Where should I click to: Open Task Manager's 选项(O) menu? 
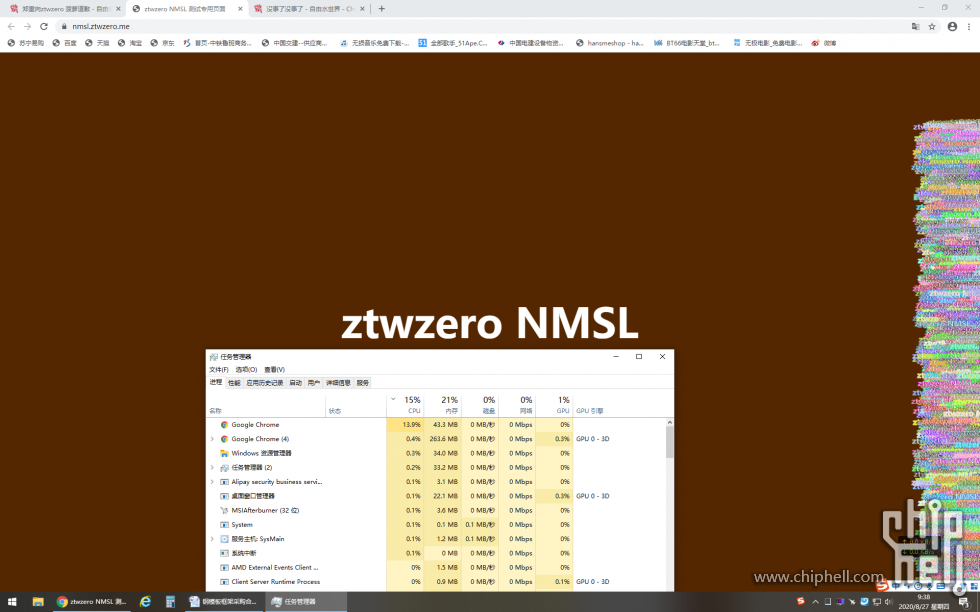click(x=246, y=369)
